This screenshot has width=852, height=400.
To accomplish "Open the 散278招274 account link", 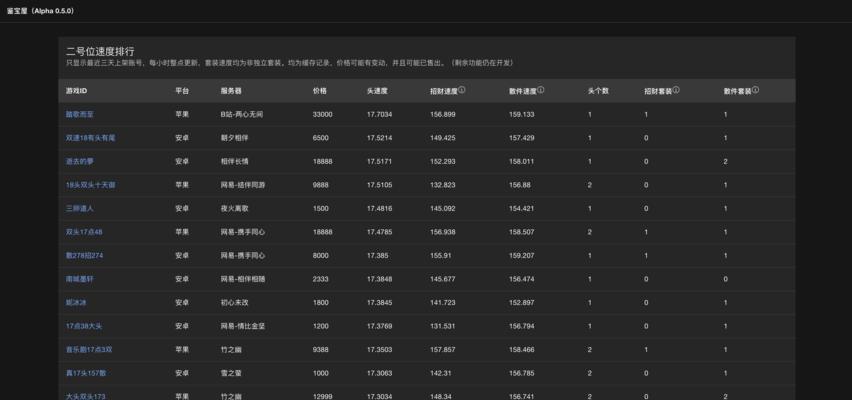I will click(85, 255).
